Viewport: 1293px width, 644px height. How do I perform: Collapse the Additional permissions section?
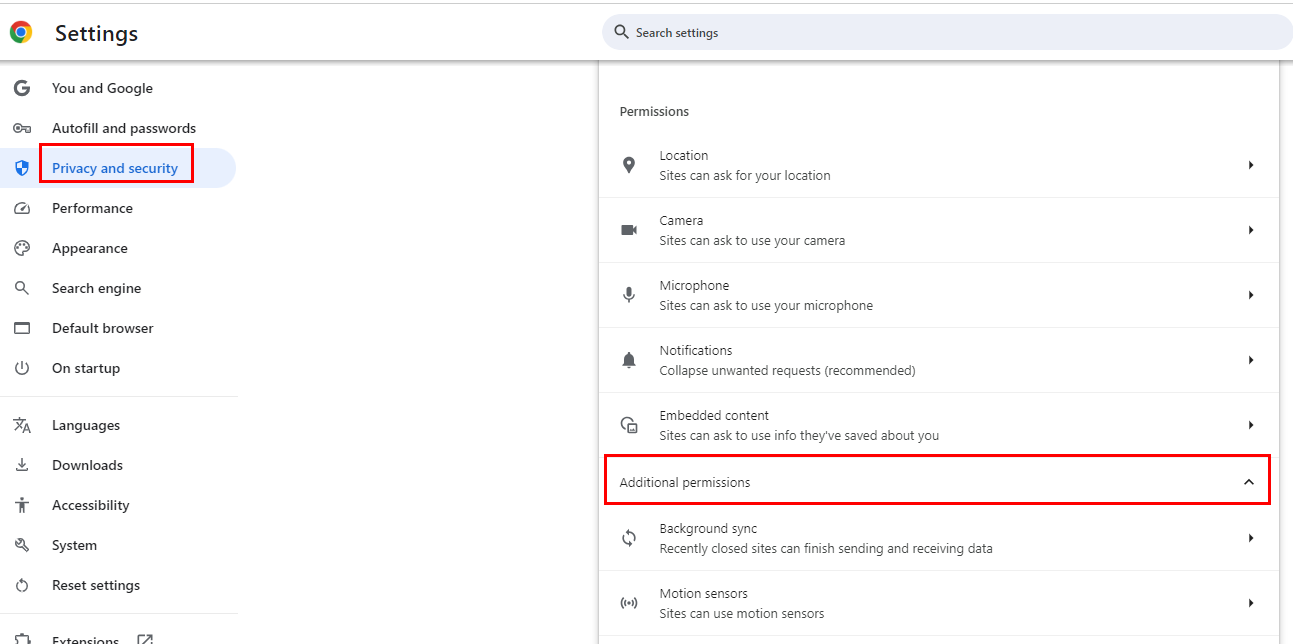pos(1248,482)
